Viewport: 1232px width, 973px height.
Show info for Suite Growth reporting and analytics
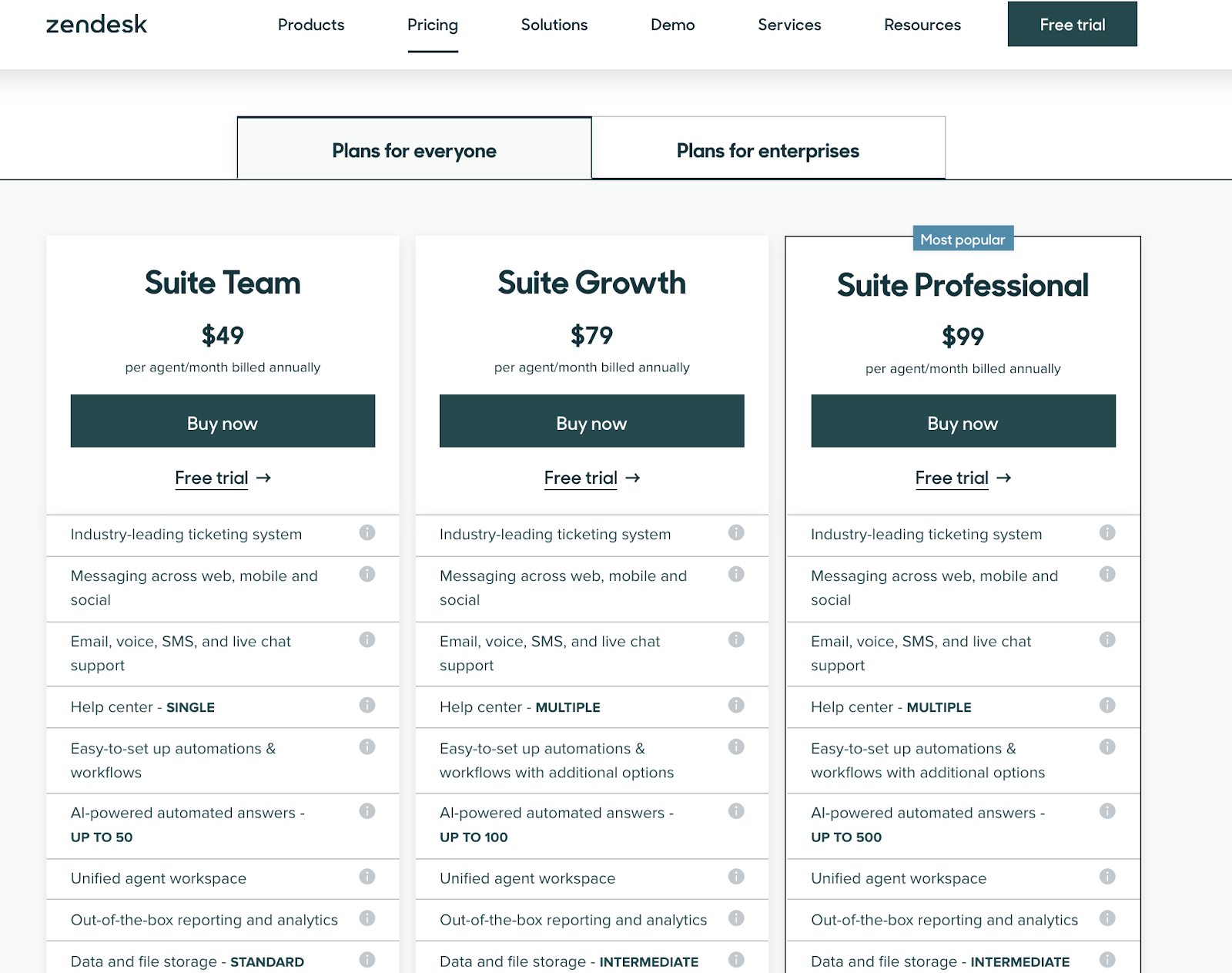[x=736, y=918]
